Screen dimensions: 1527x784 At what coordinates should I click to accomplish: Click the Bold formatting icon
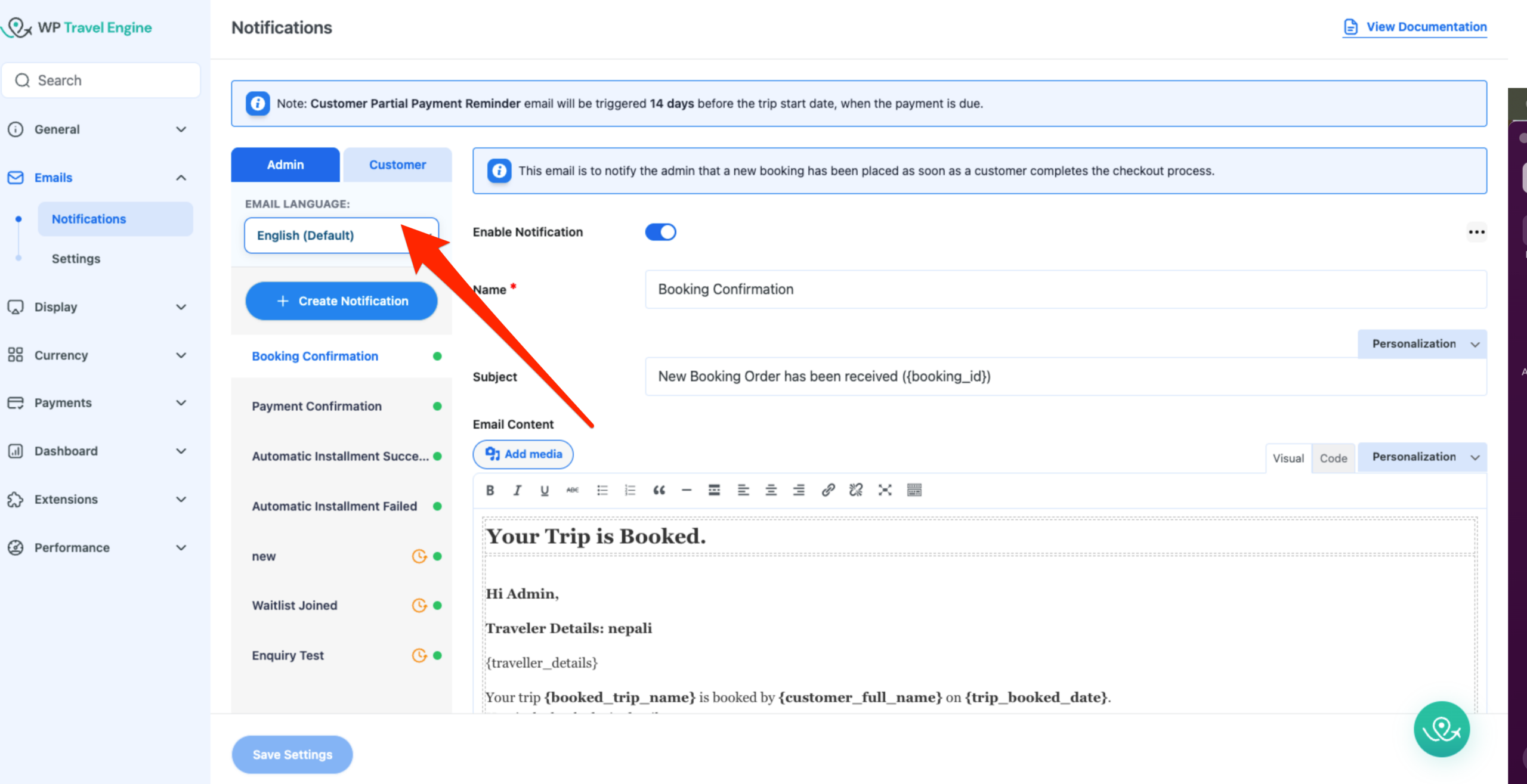pyautogui.click(x=490, y=490)
